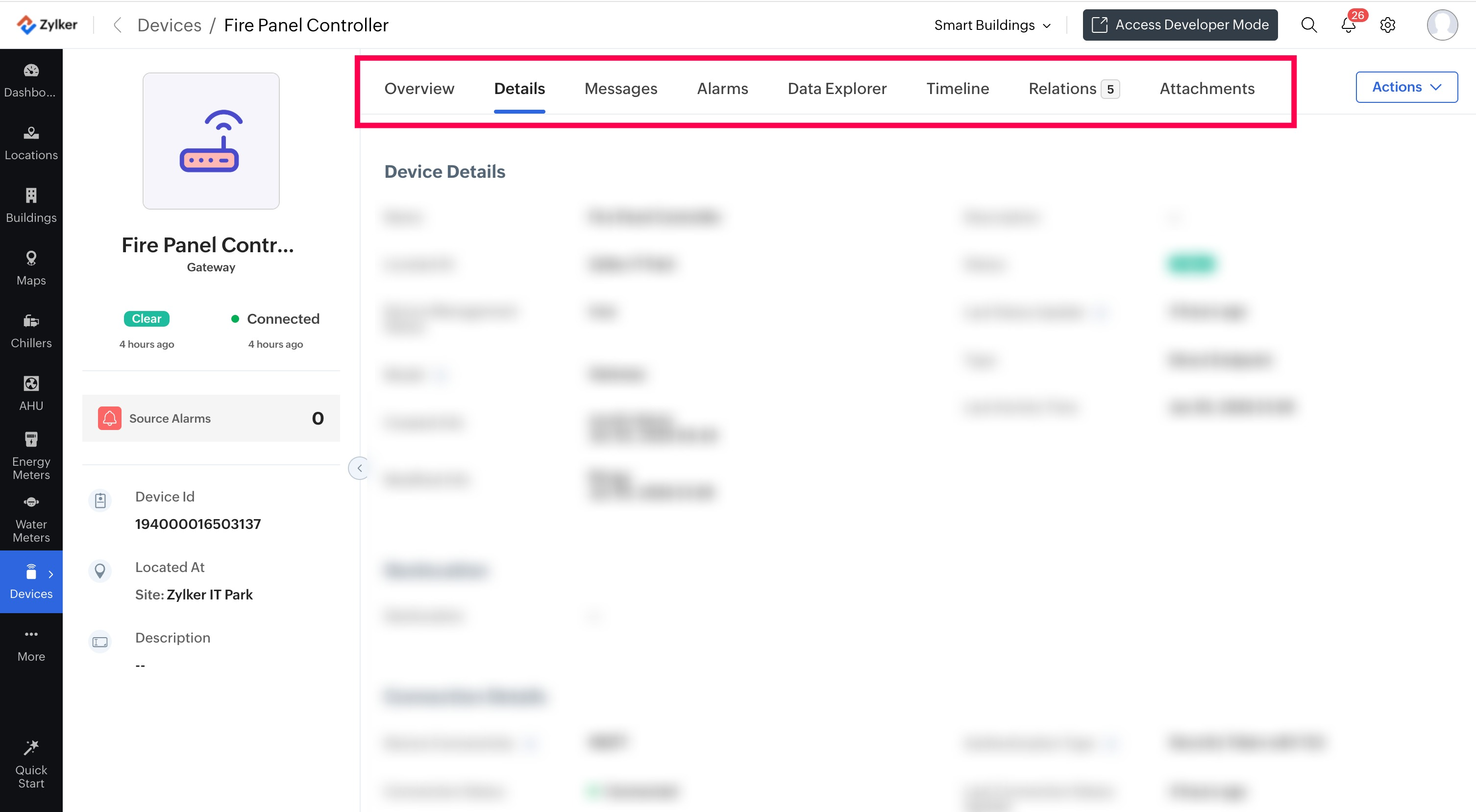Click the notifications bell icon
This screenshot has width=1476, height=812.
pos(1348,25)
